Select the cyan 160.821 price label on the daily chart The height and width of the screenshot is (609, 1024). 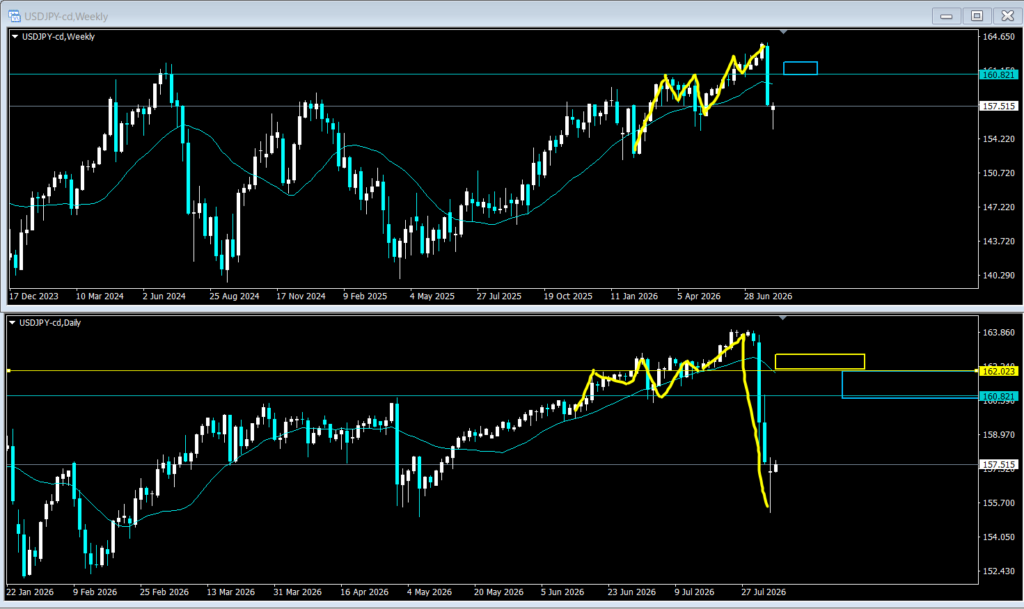999,396
